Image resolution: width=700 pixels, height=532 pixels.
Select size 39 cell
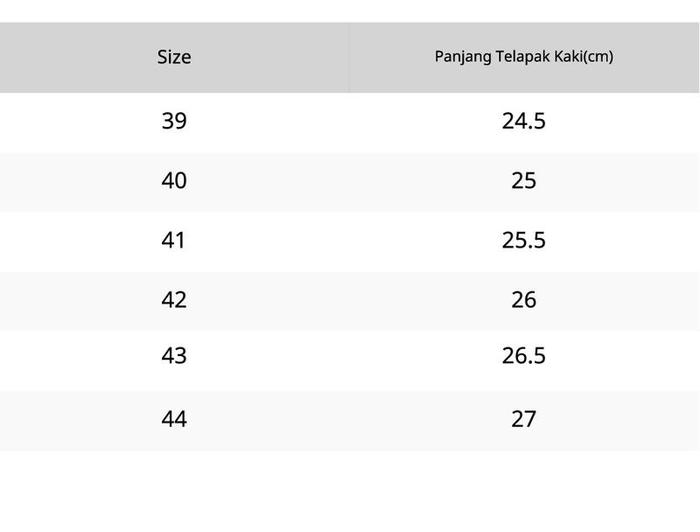click(x=174, y=121)
